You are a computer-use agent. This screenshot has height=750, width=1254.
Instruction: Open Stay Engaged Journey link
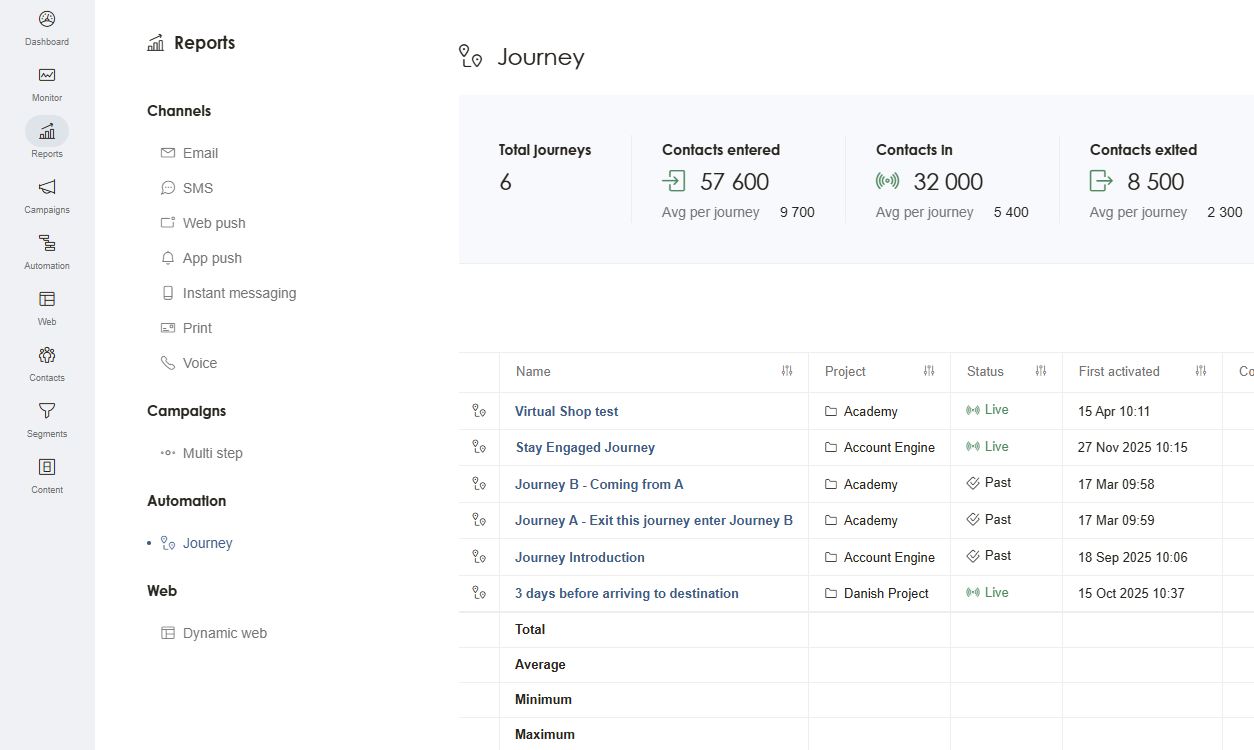point(585,447)
